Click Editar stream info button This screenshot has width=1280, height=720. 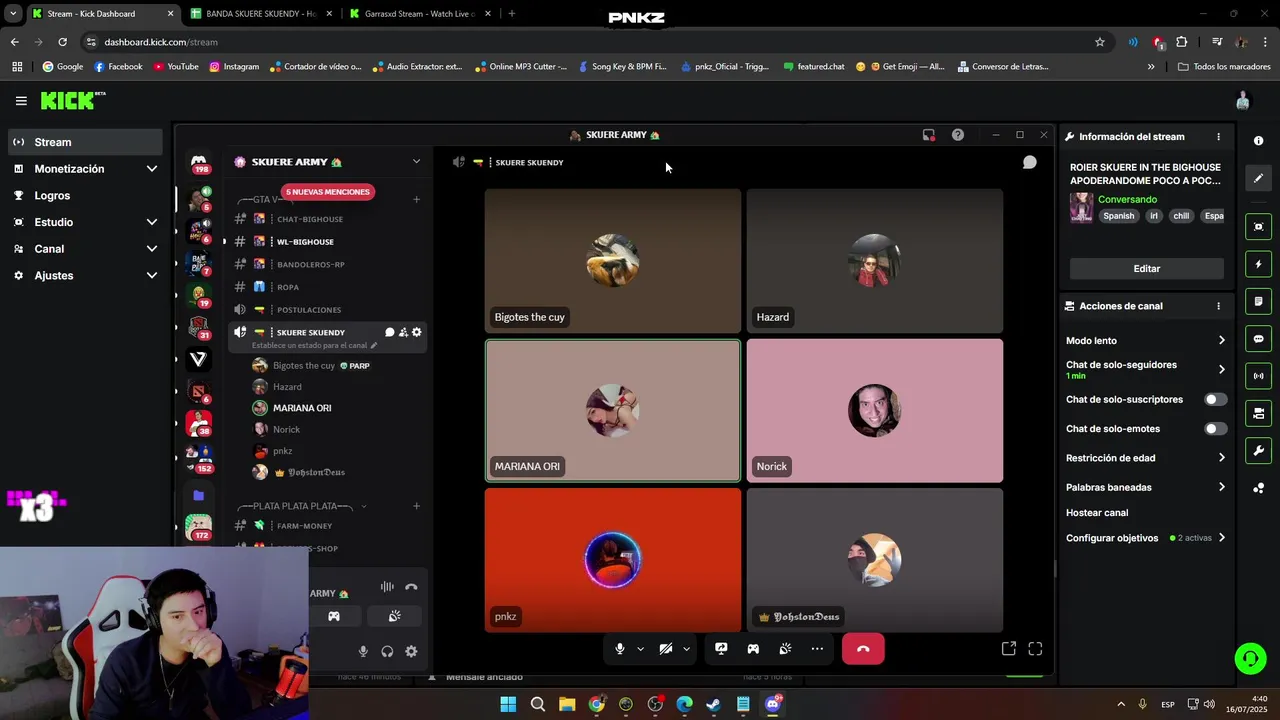[x=1147, y=269]
